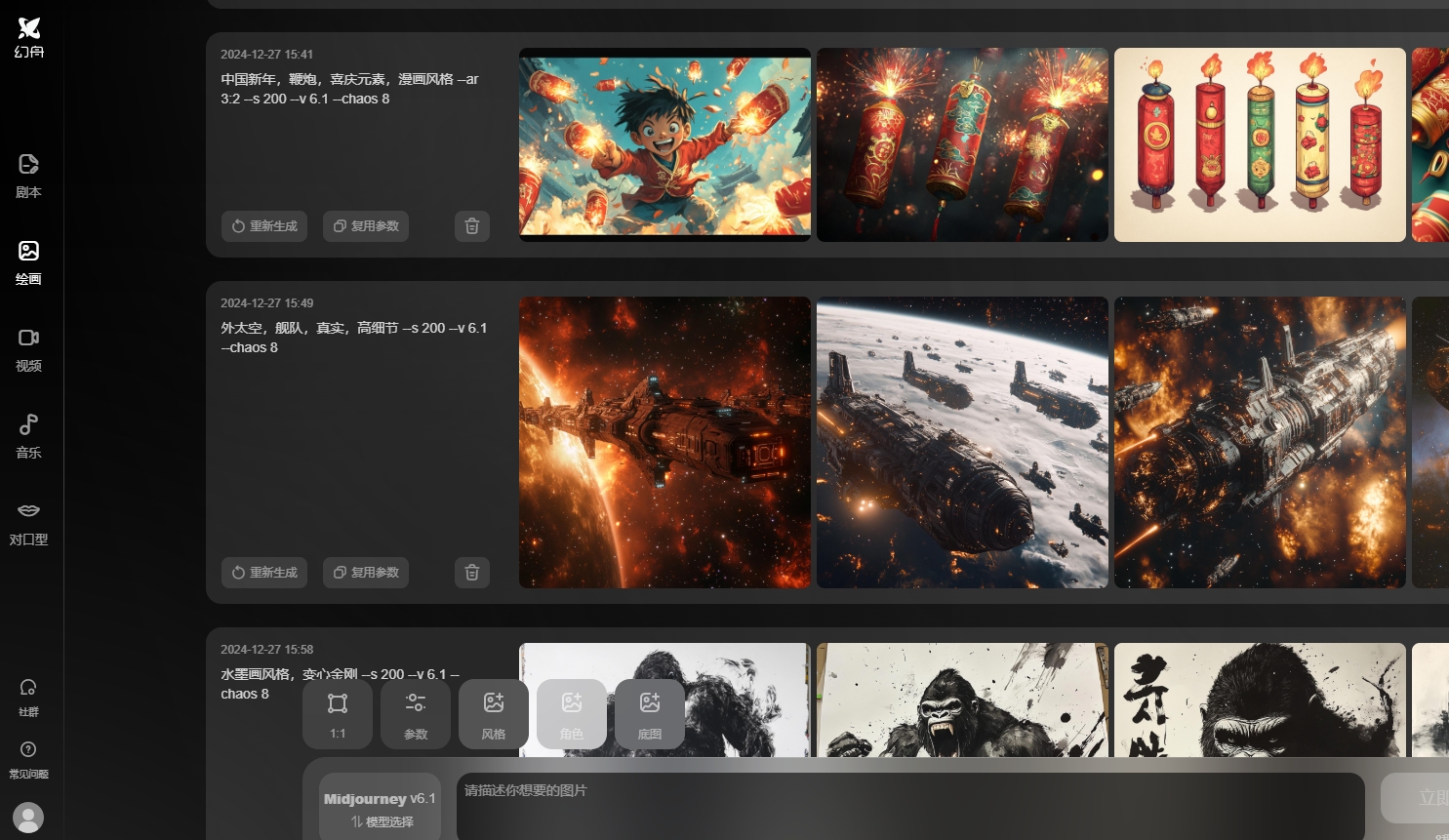Screen dimensions: 1449x840
Task: Click the 幻舟 logo at top left
Action: tap(28, 37)
